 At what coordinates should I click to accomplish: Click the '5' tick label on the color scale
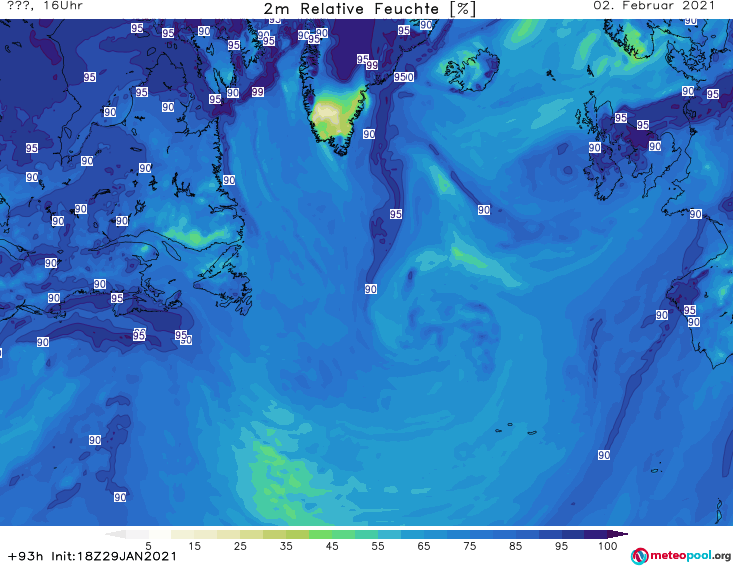[x=148, y=546]
